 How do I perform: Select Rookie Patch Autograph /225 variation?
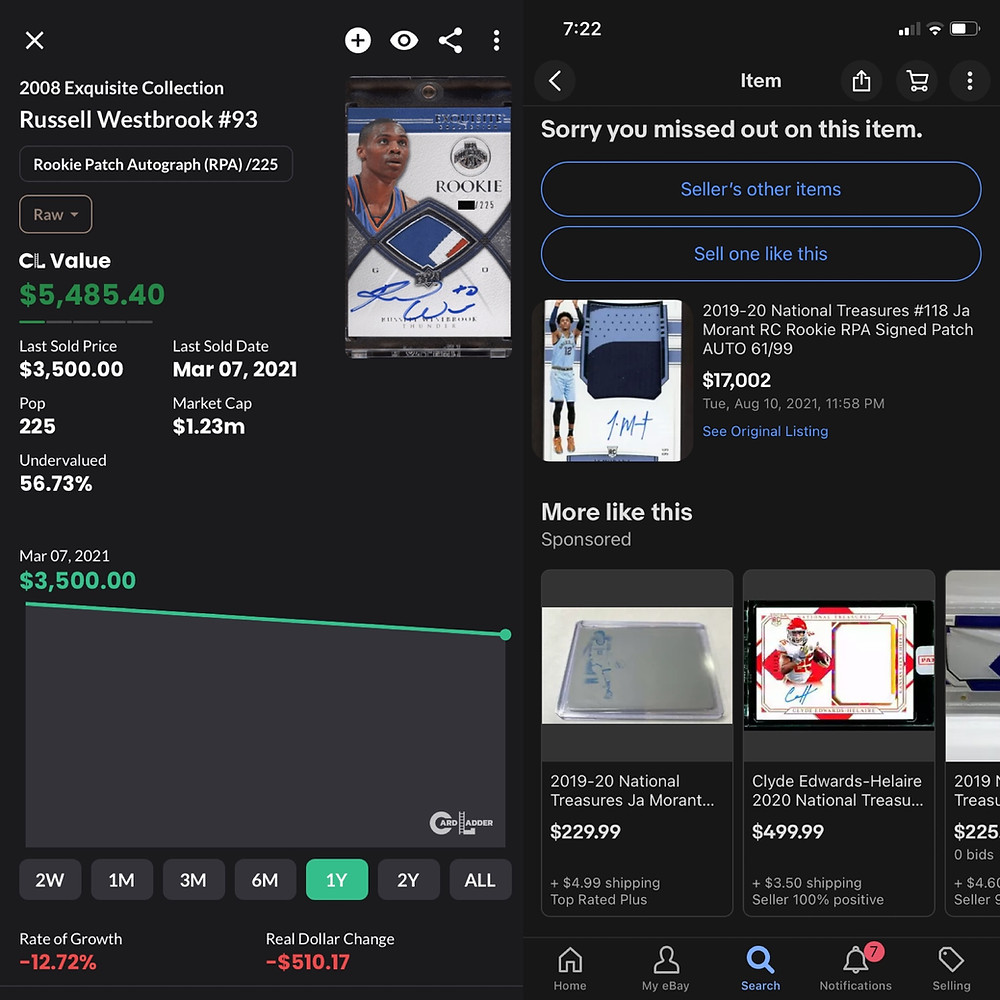(156, 164)
